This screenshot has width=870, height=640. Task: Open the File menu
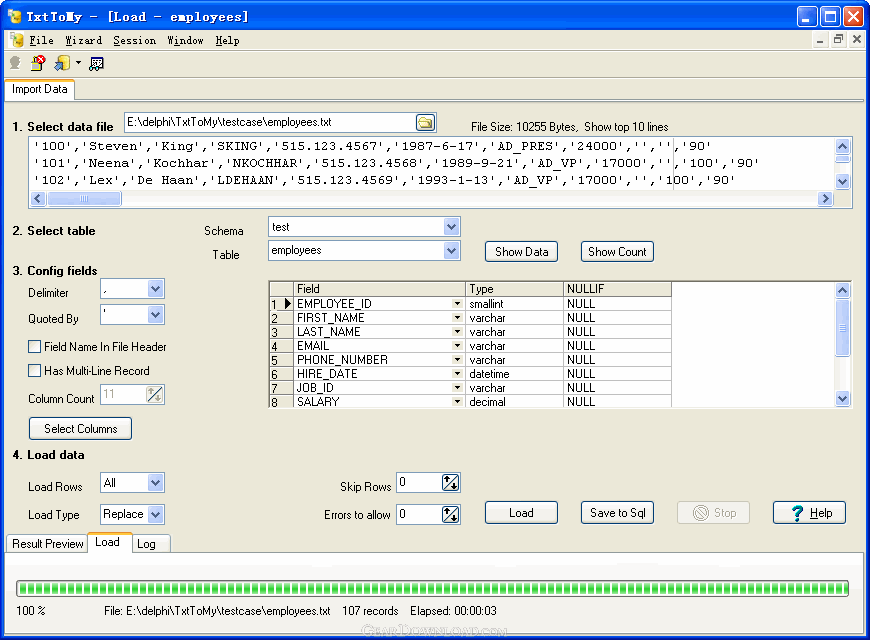(42, 41)
